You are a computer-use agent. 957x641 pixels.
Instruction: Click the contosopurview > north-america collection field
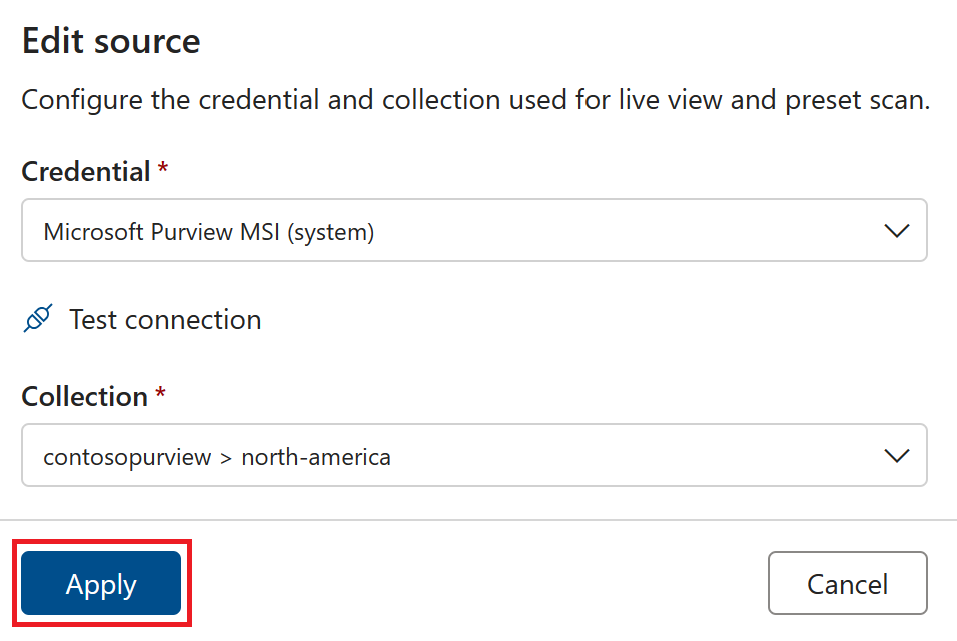pos(474,455)
